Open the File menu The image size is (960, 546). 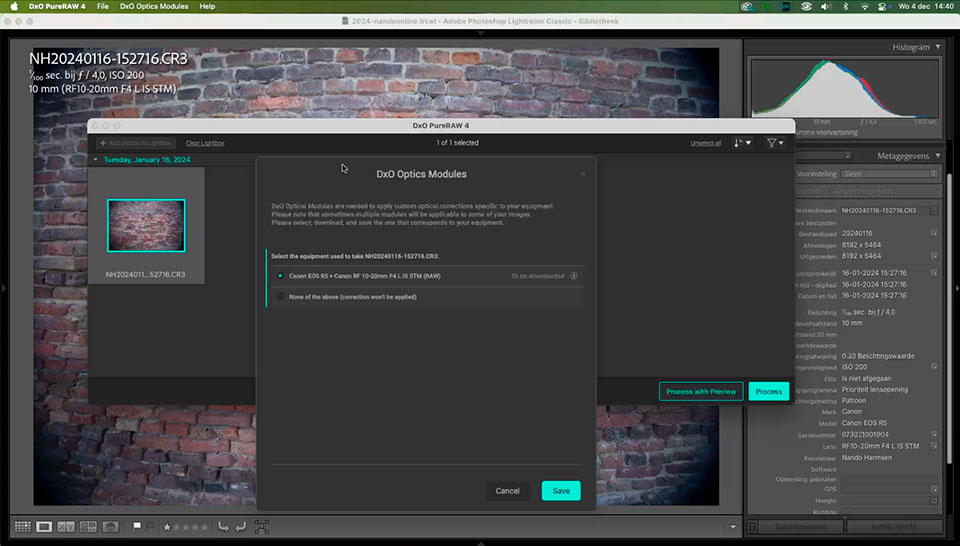click(x=102, y=6)
